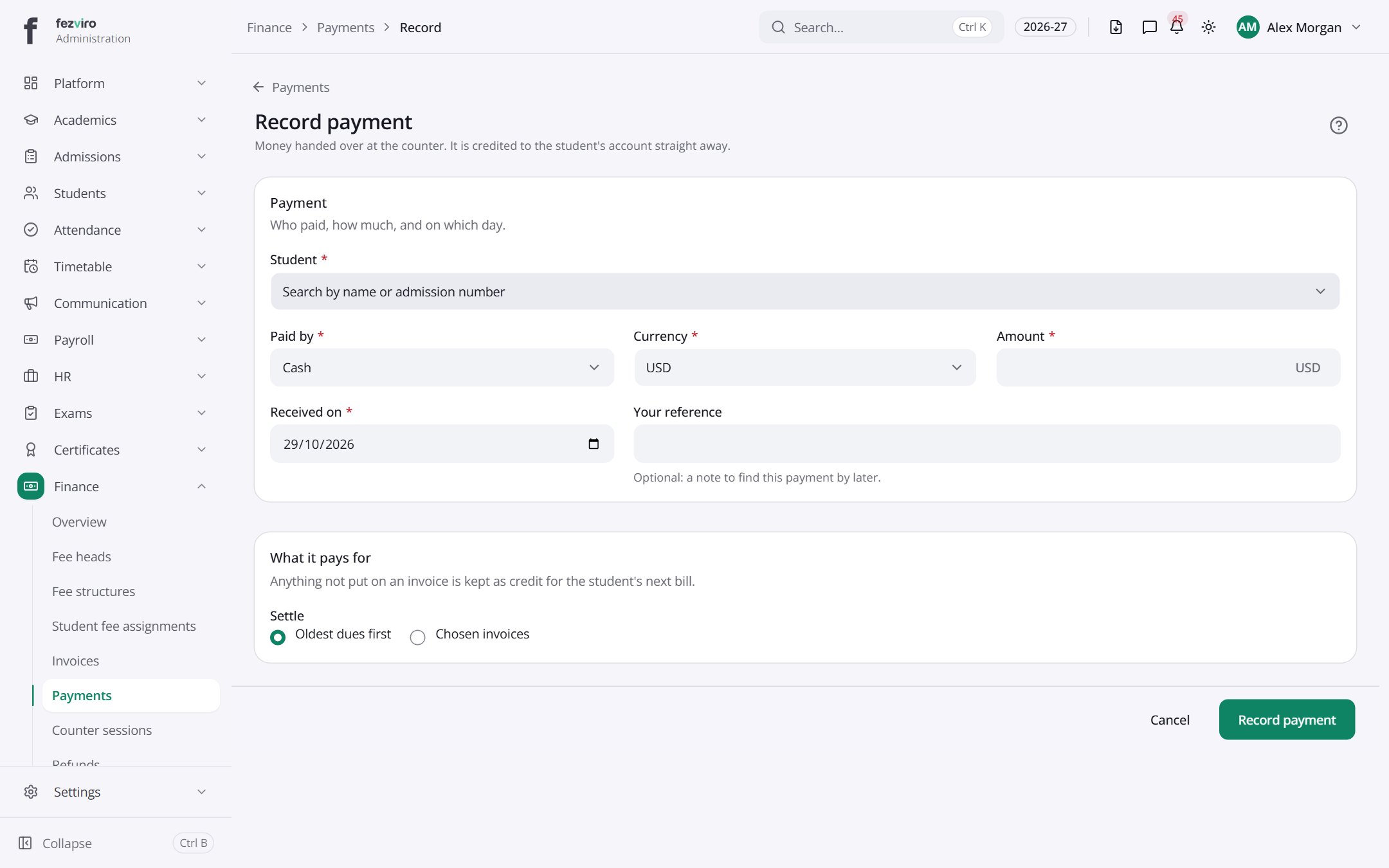Open notifications bell with 45 badge

point(1177,26)
